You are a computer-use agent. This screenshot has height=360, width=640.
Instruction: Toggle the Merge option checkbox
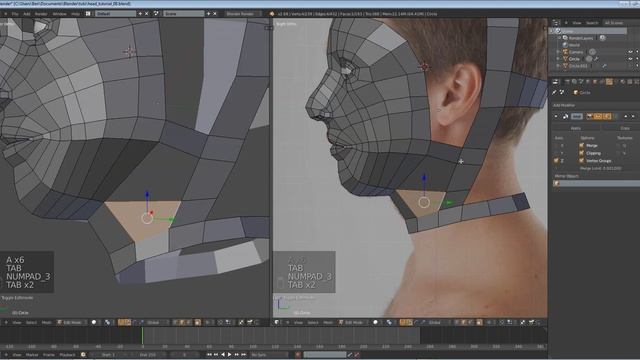click(581, 145)
